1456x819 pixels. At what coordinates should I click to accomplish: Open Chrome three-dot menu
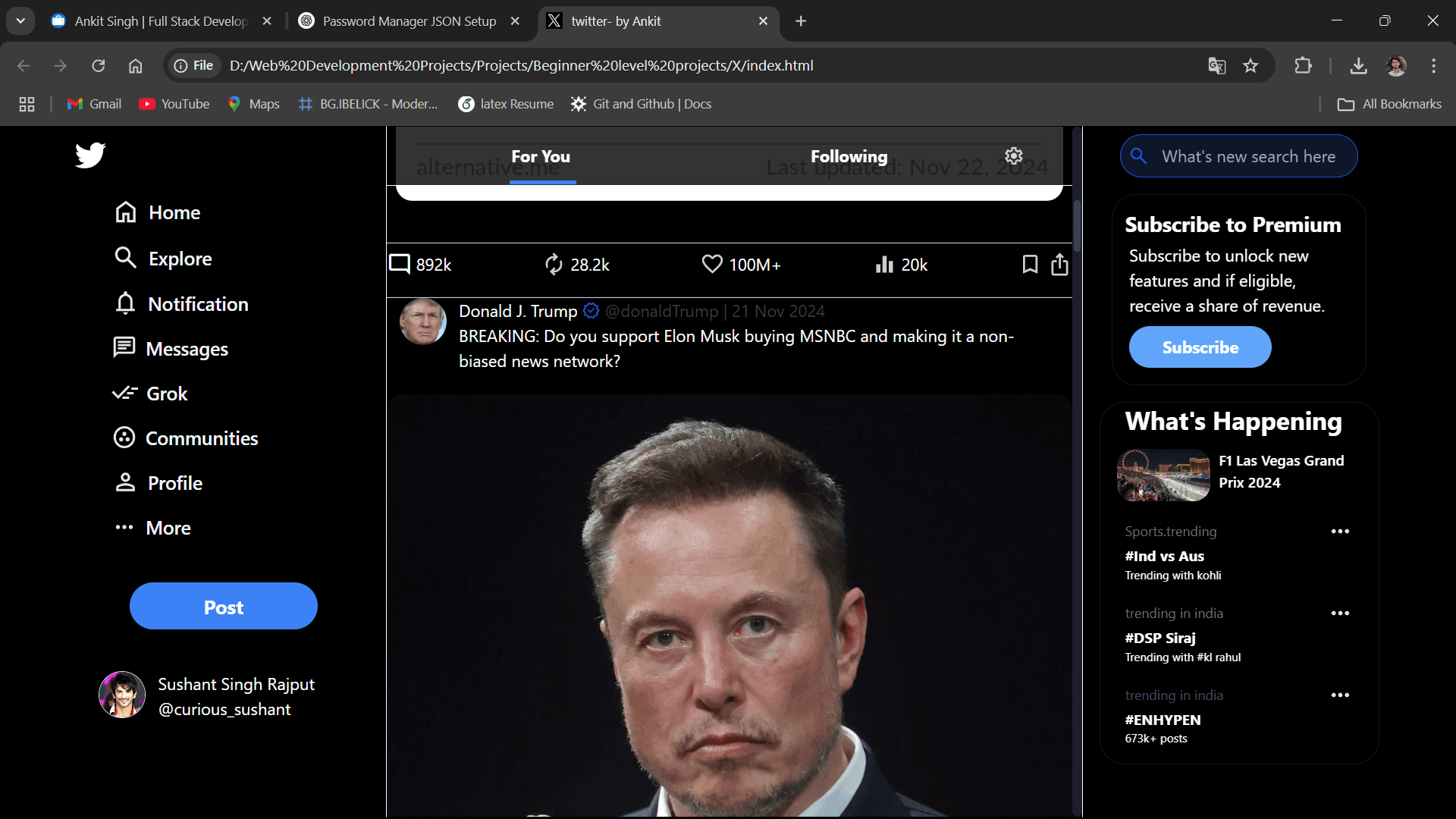[1433, 66]
